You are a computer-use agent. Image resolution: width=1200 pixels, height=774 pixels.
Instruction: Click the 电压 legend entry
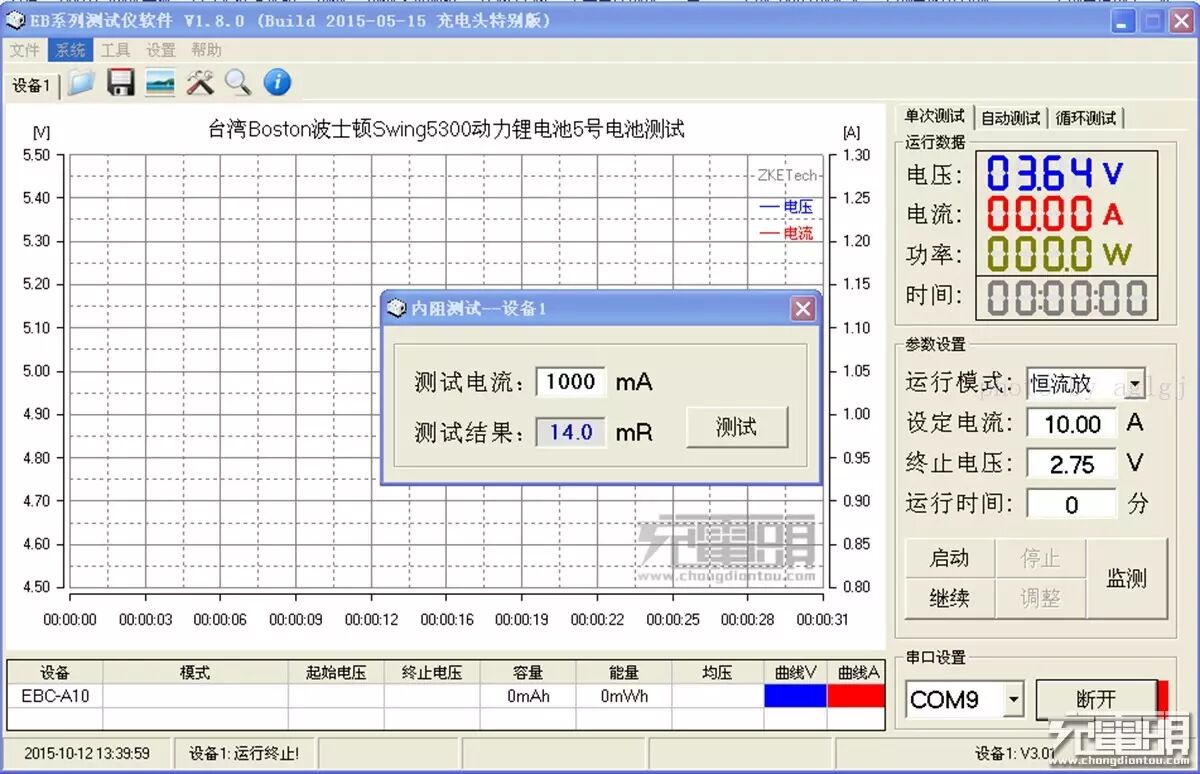tap(787, 207)
